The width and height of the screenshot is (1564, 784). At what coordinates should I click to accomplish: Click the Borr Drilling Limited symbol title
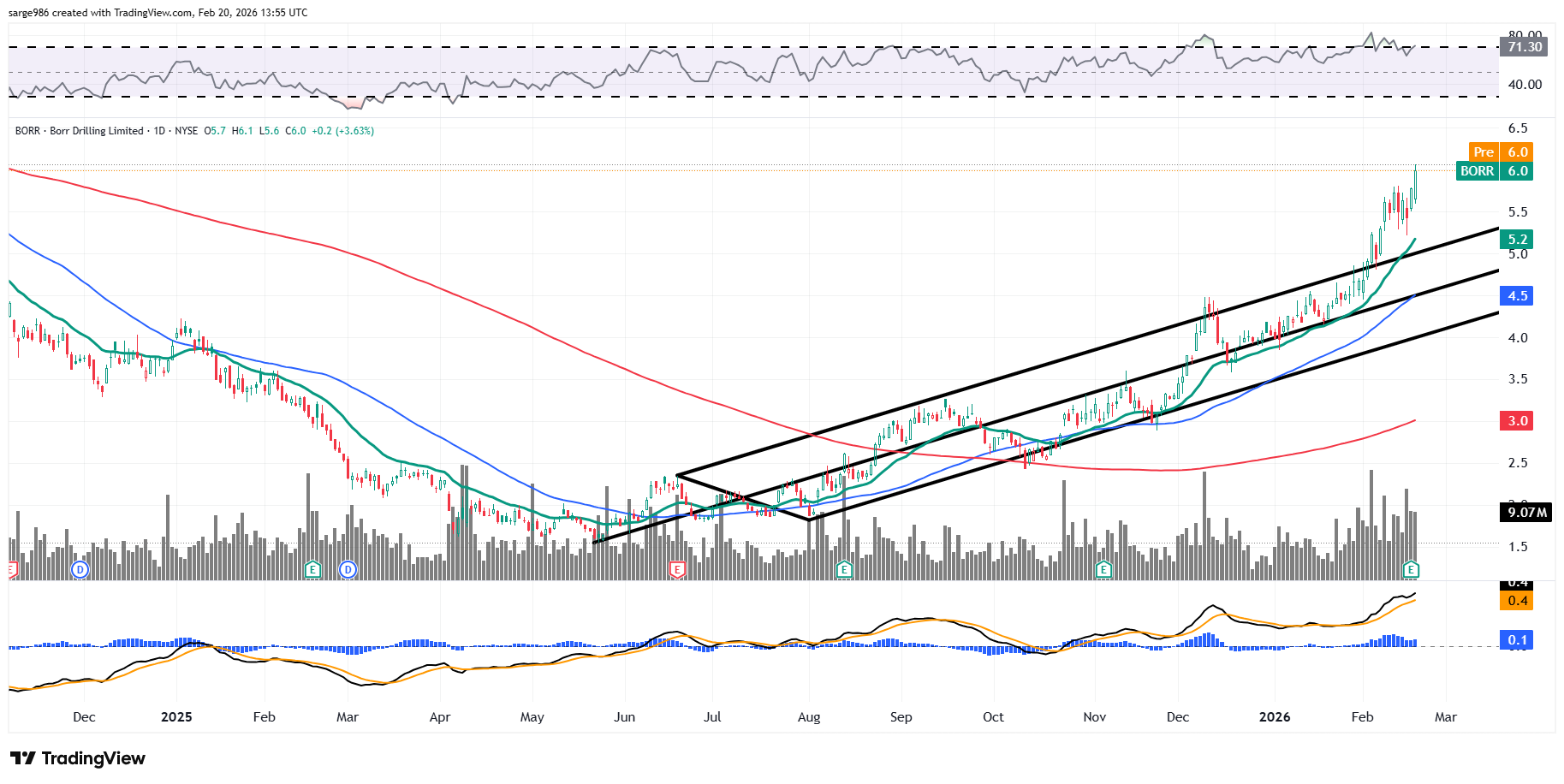(96, 131)
